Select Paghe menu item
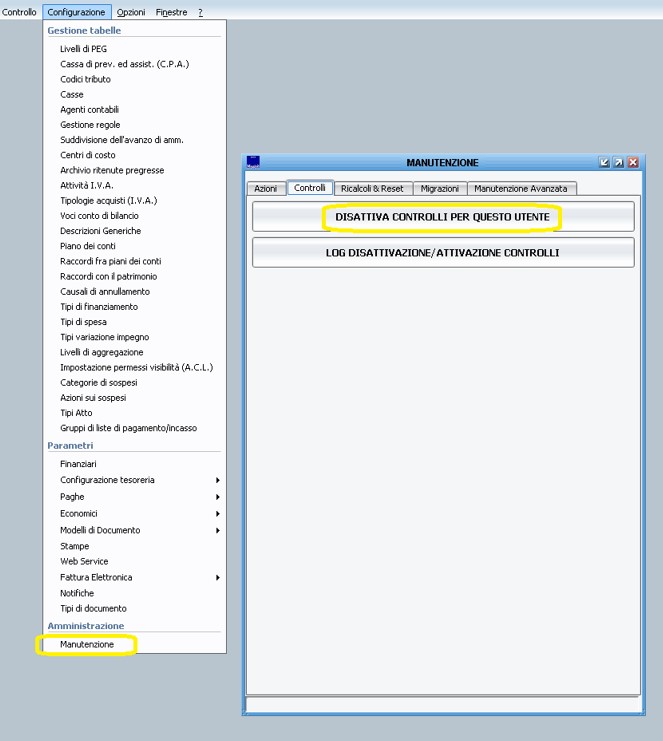 click(x=72, y=497)
